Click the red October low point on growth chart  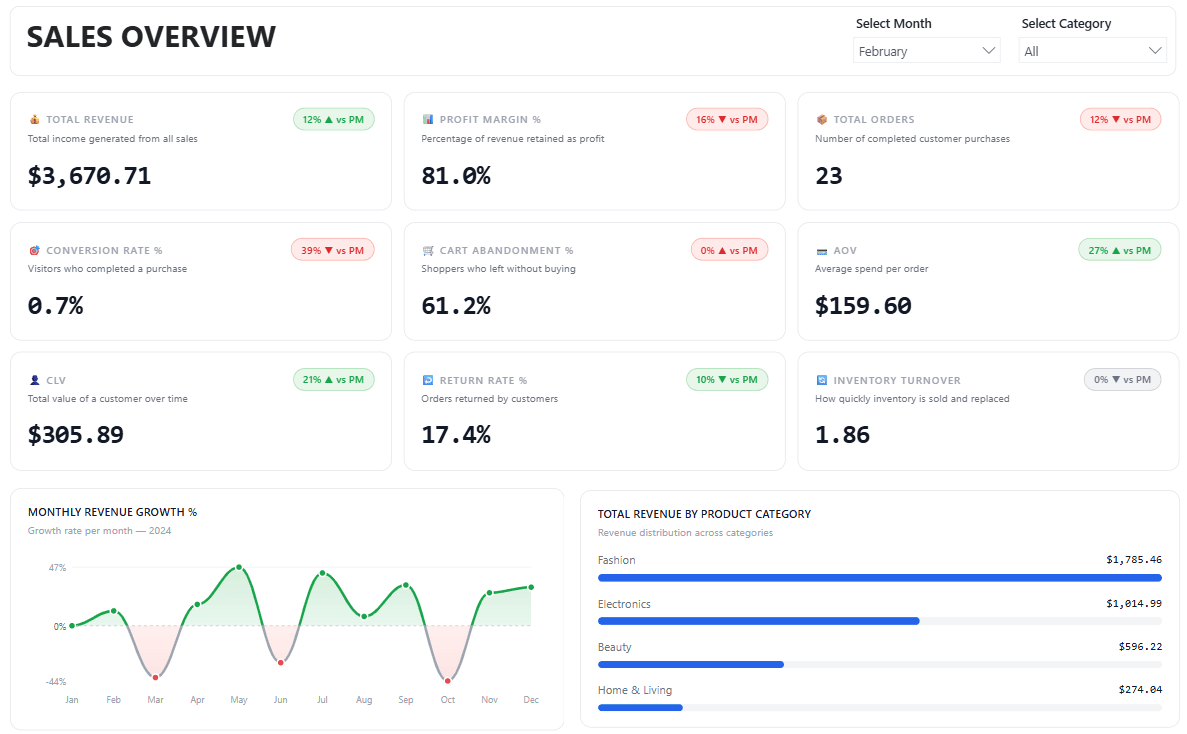click(x=447, y=681)
